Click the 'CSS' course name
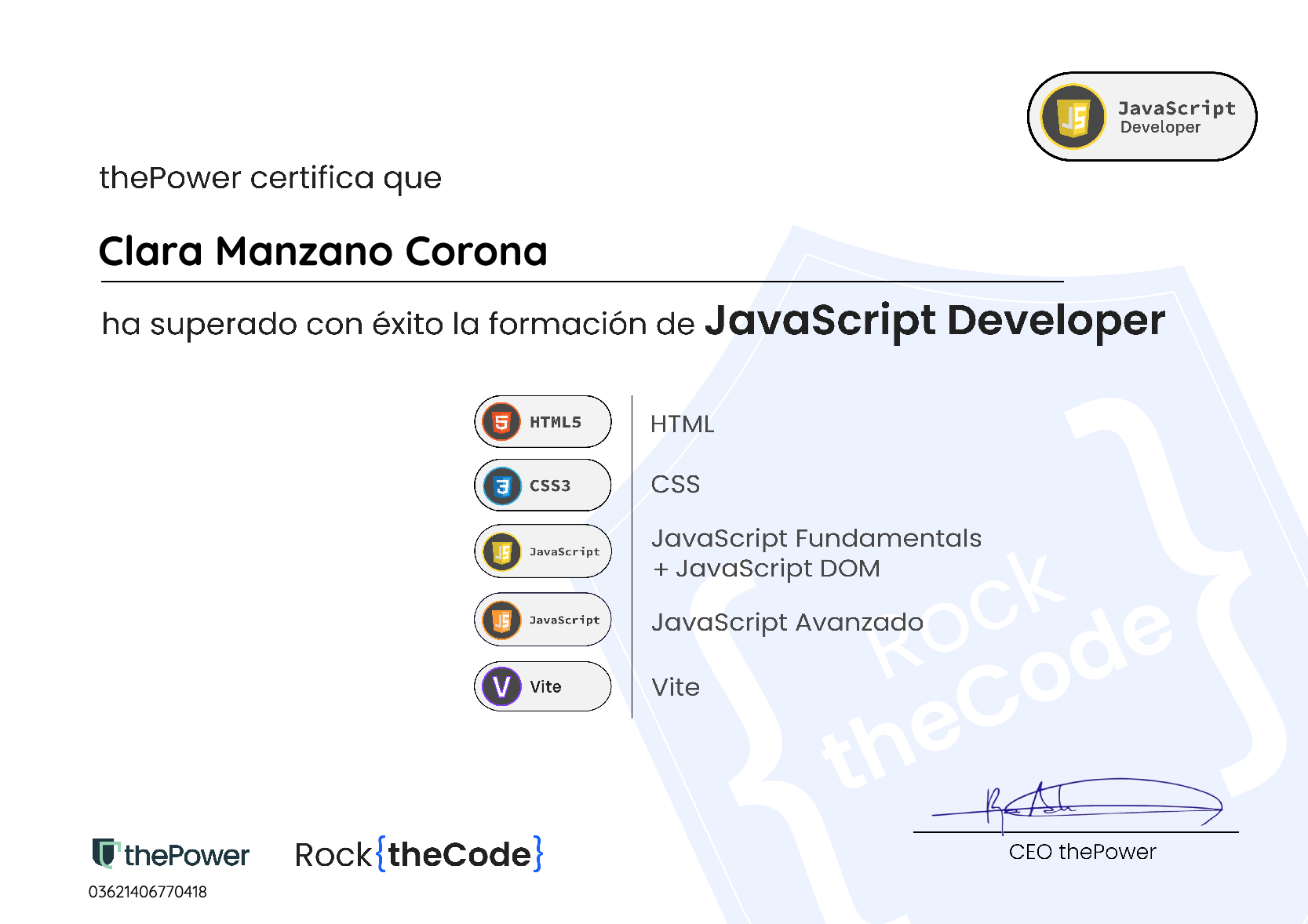This screenshot has height=924, width=1308. 676,485
